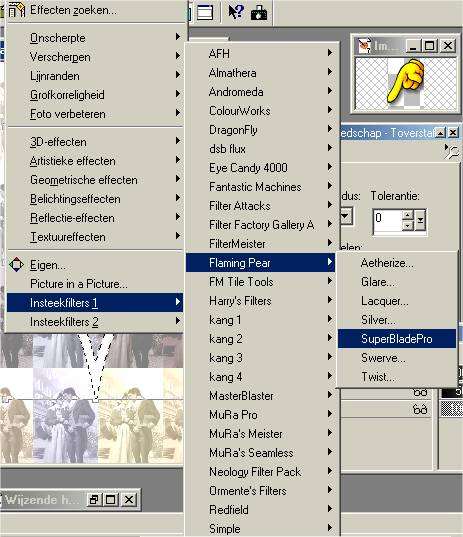
Task: Expand Geometrische effecten submenu
Action: pos(95,180)
